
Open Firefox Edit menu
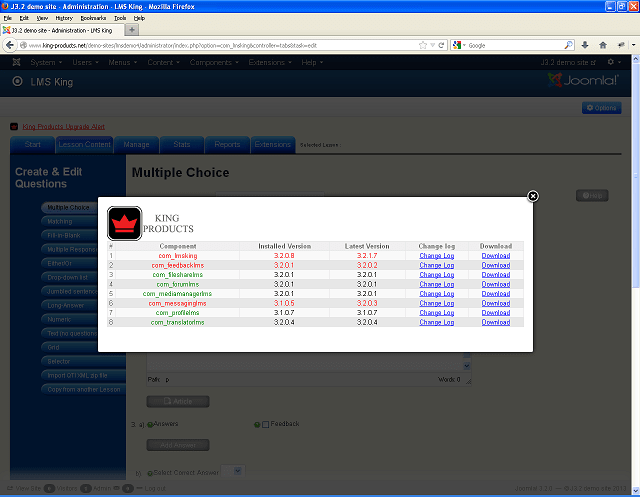[24, 18]
